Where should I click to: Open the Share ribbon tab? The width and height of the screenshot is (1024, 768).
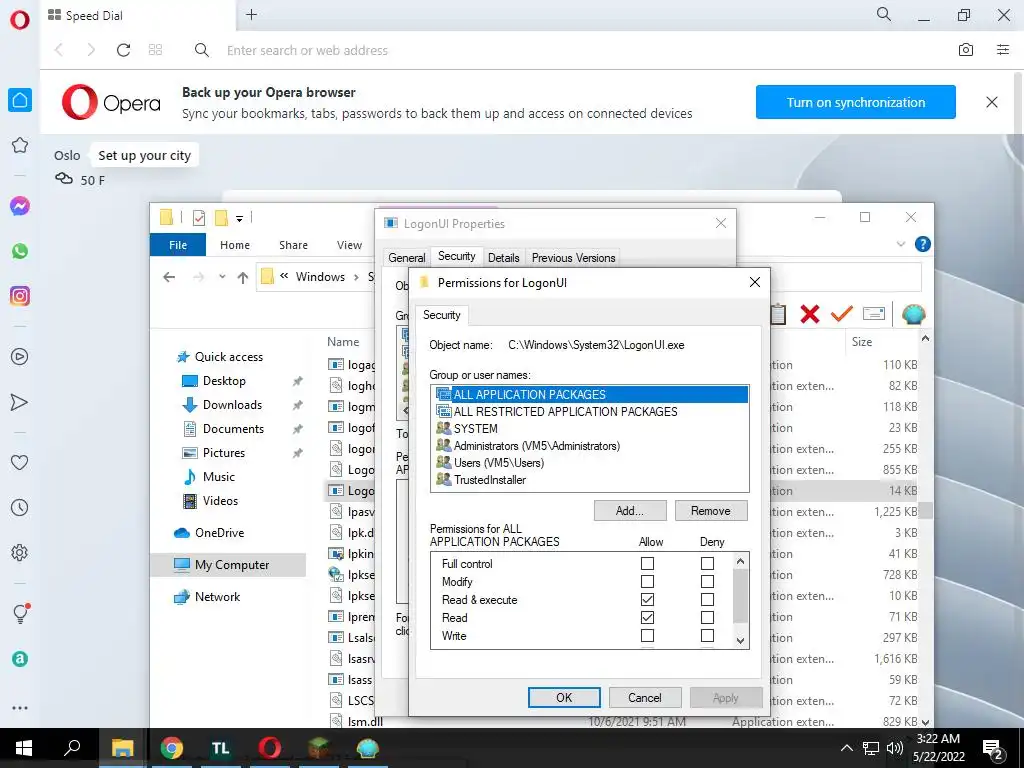[293, 245]
